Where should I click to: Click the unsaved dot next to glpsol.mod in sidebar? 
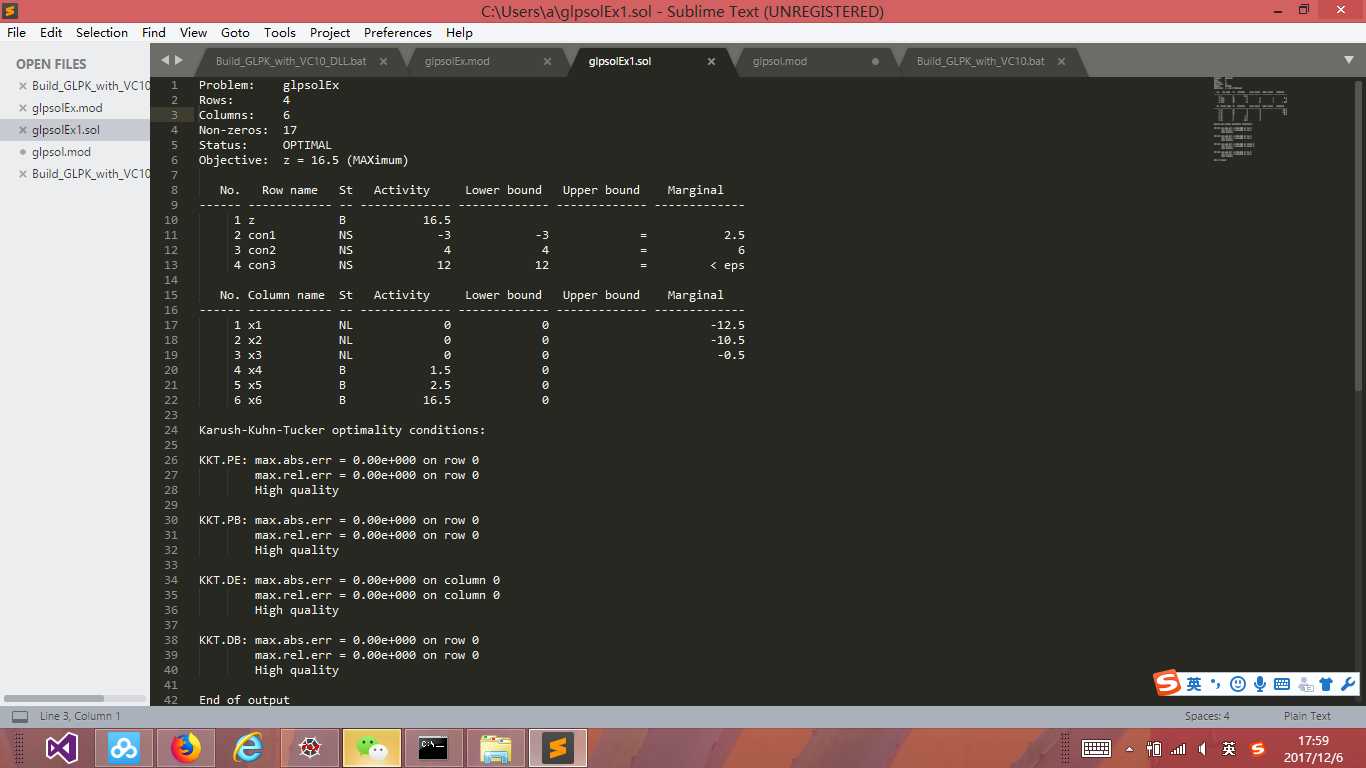(x=23, y=152)
